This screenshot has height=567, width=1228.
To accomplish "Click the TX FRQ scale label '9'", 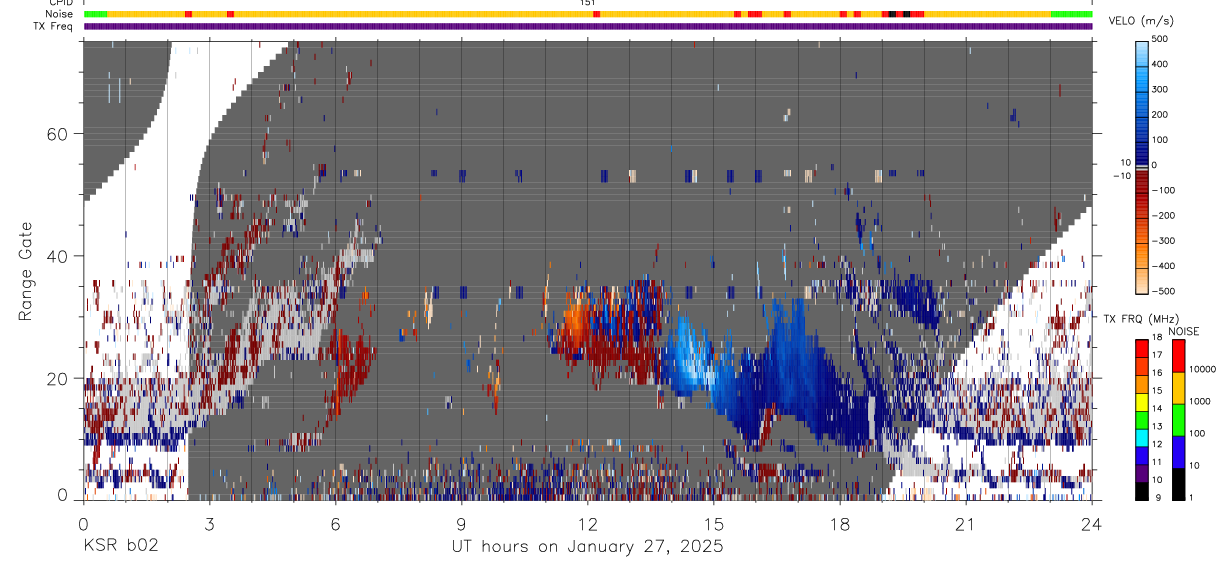I will 1157,497.
